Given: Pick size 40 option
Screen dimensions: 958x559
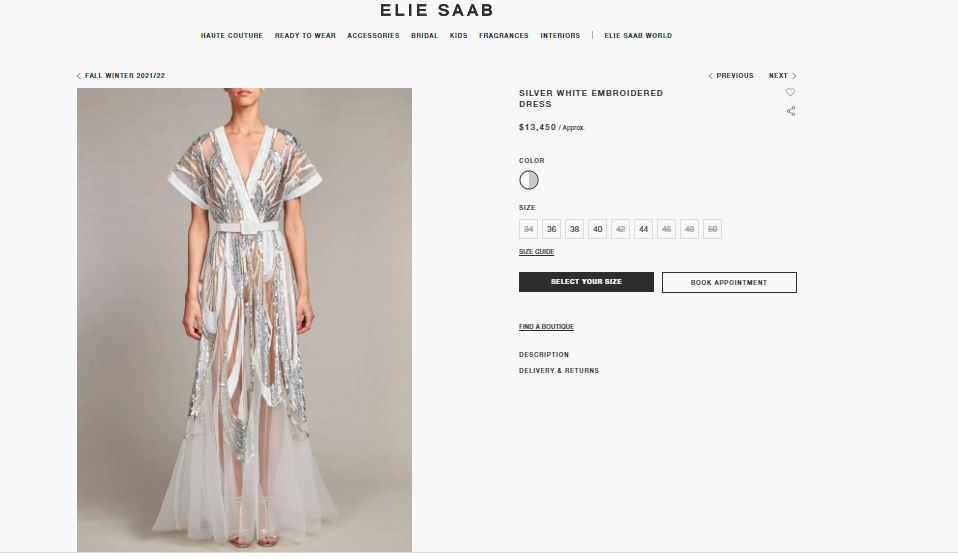Looking at the screenshot, I should pyautogui.click(x=598, y=229).
